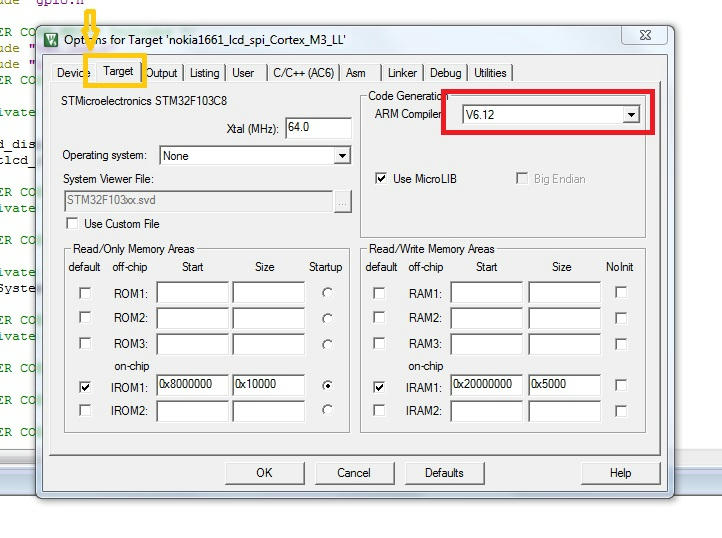Screen dimensions: 722x538
Task: Toggle the Use MicroLIB checkbox
Action: click(381, 179)
